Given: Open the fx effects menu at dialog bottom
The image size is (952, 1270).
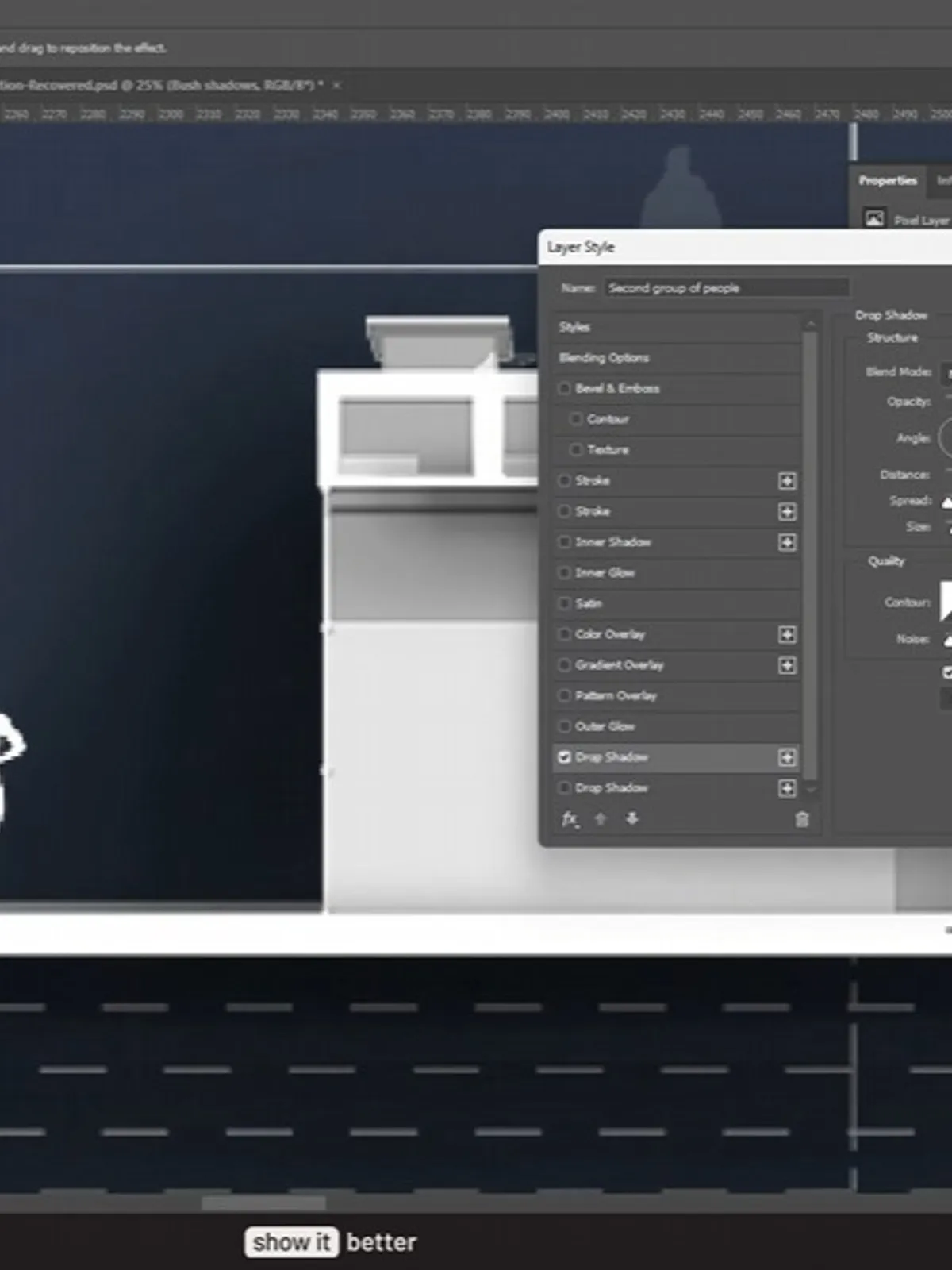Looking at the screenshot, I should click(x=570, y=819).
